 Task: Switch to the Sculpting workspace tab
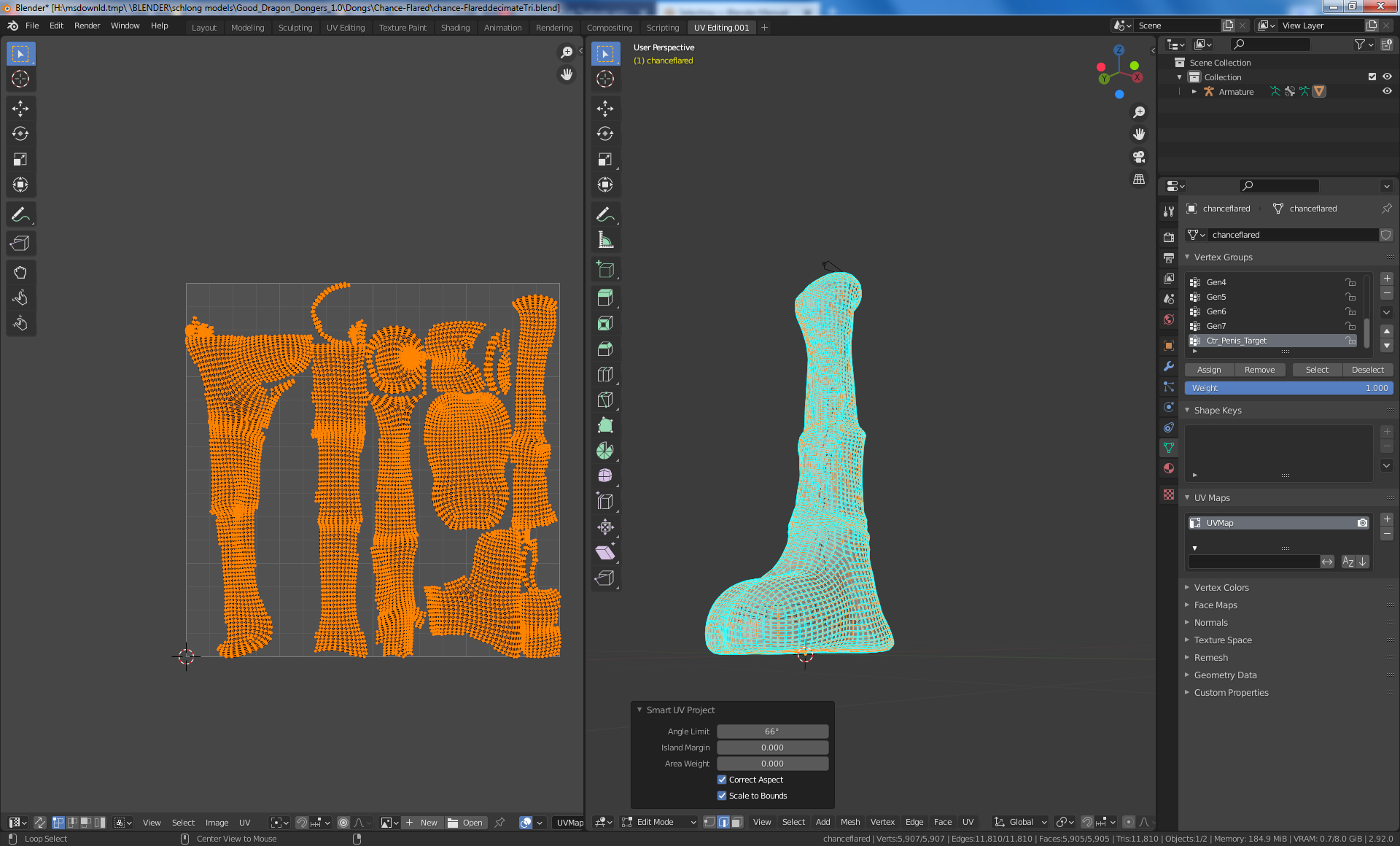tap(295, 28)
